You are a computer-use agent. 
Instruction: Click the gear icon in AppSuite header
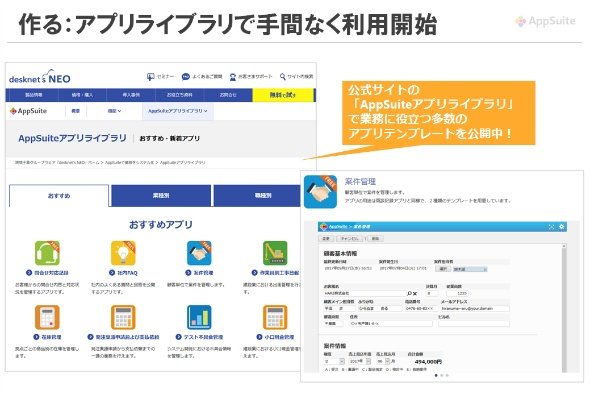point(561,227)
